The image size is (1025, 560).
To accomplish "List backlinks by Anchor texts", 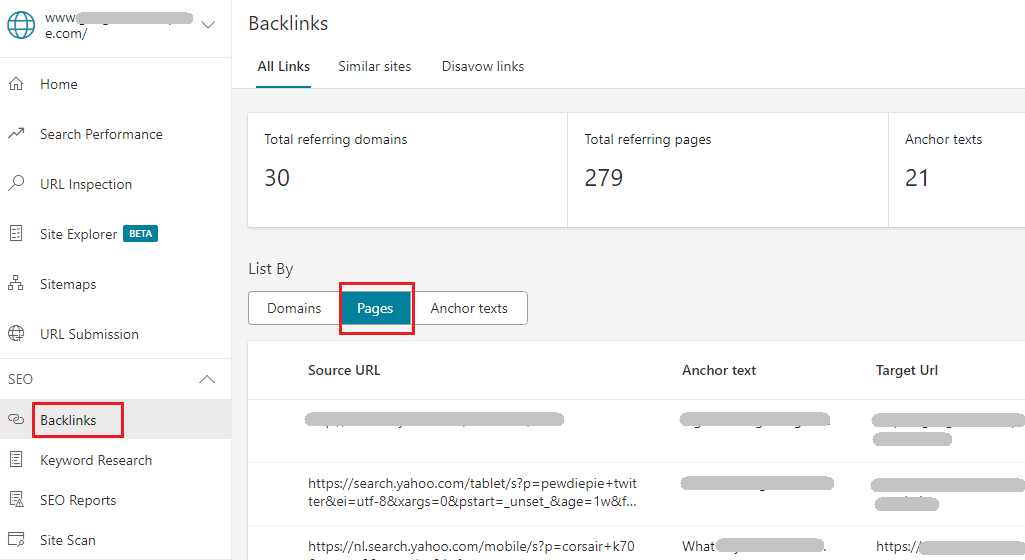I will [469, 308].
